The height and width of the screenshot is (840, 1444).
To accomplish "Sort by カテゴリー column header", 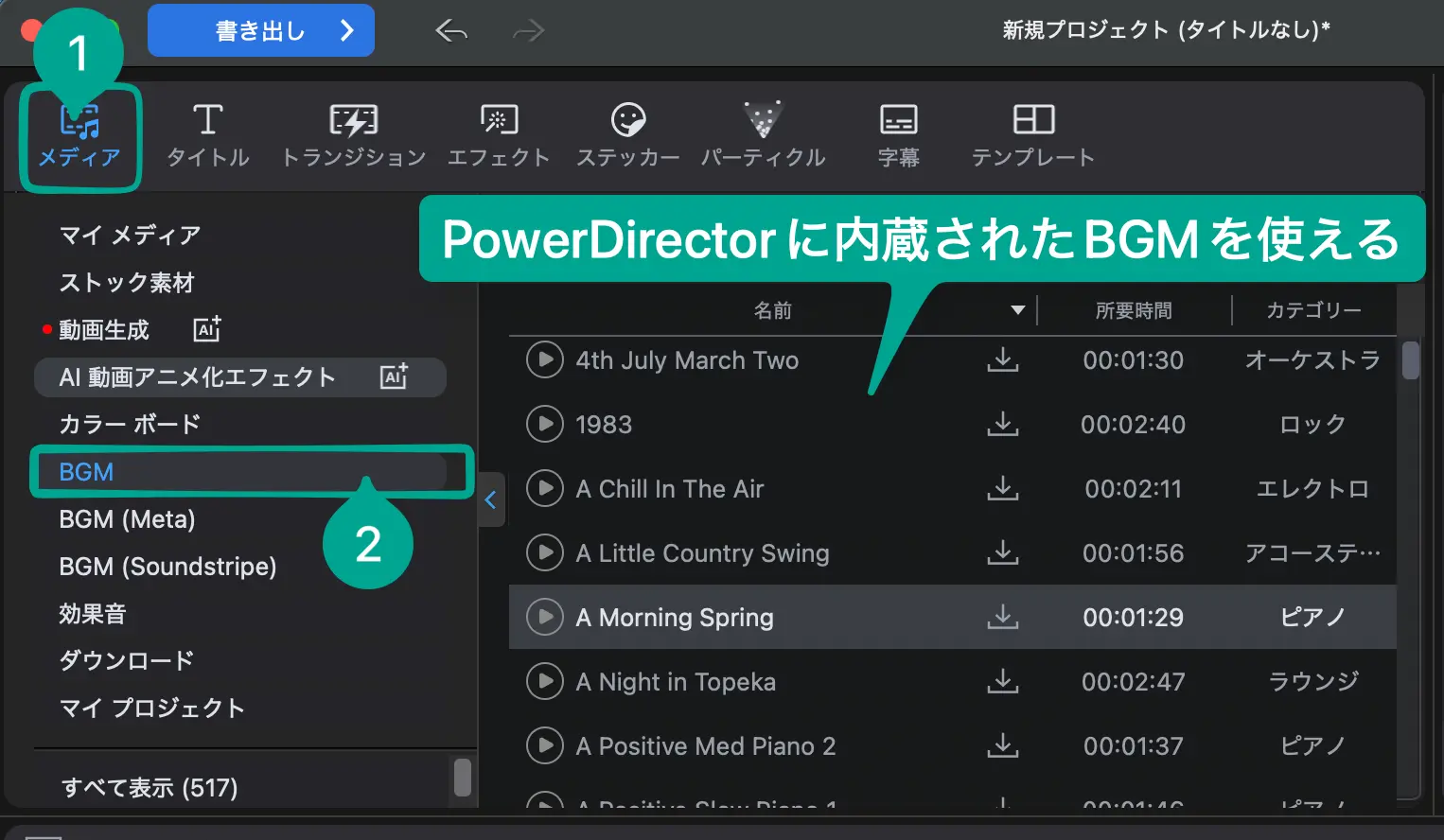I will (1313, 310).
